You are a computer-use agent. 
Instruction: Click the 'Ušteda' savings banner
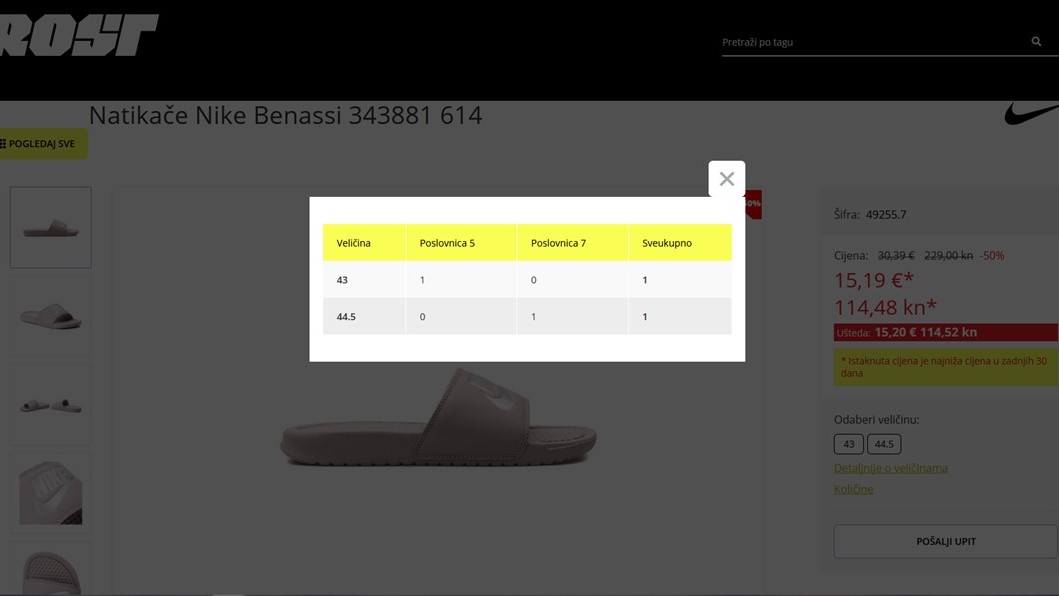point(946,332)
